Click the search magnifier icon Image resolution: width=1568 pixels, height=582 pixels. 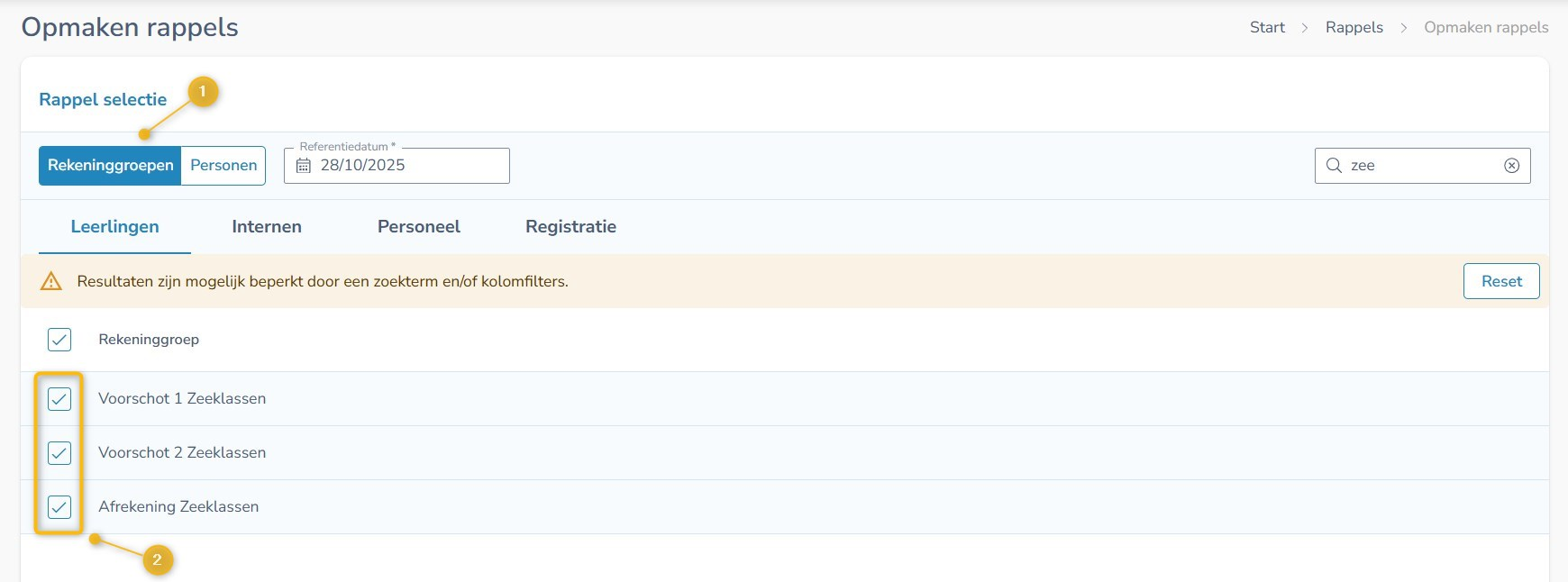1334,166
